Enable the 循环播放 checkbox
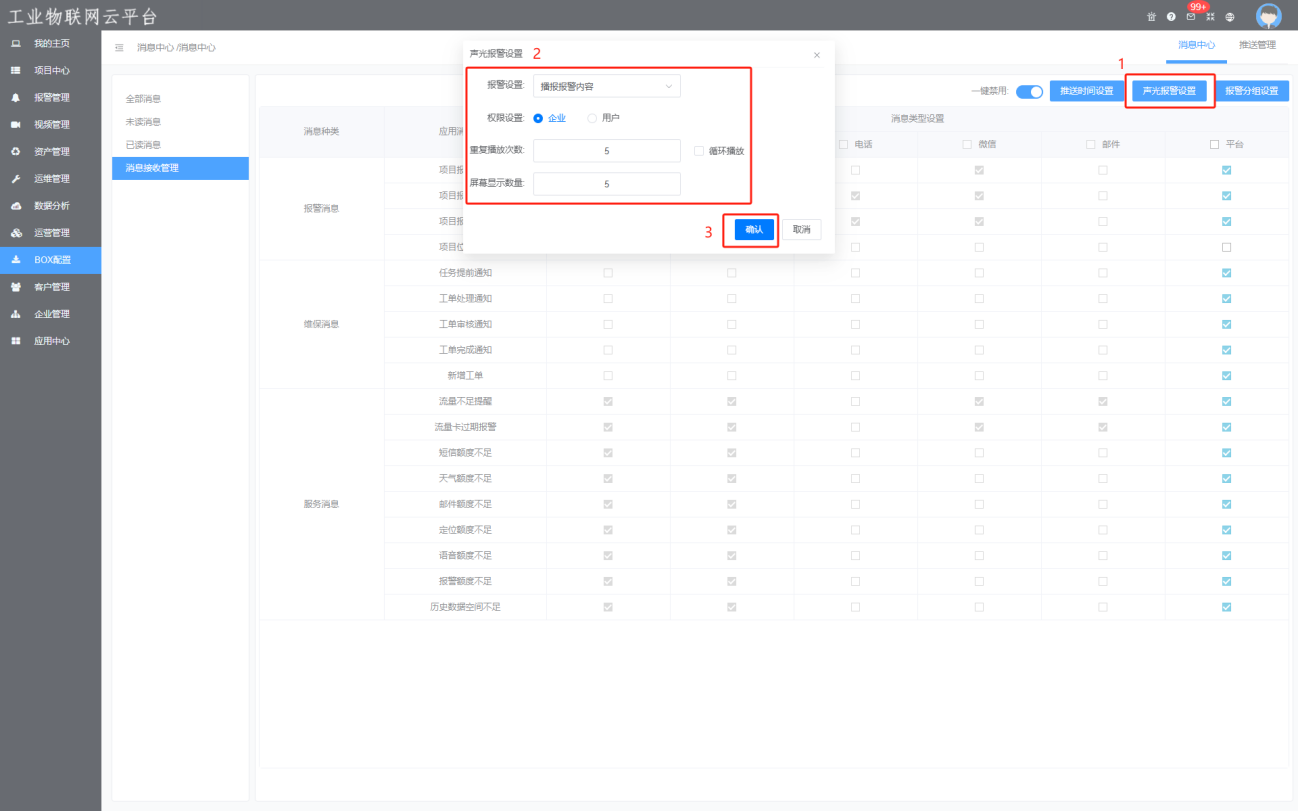1298x811 pixels. [x=699, y=151]
